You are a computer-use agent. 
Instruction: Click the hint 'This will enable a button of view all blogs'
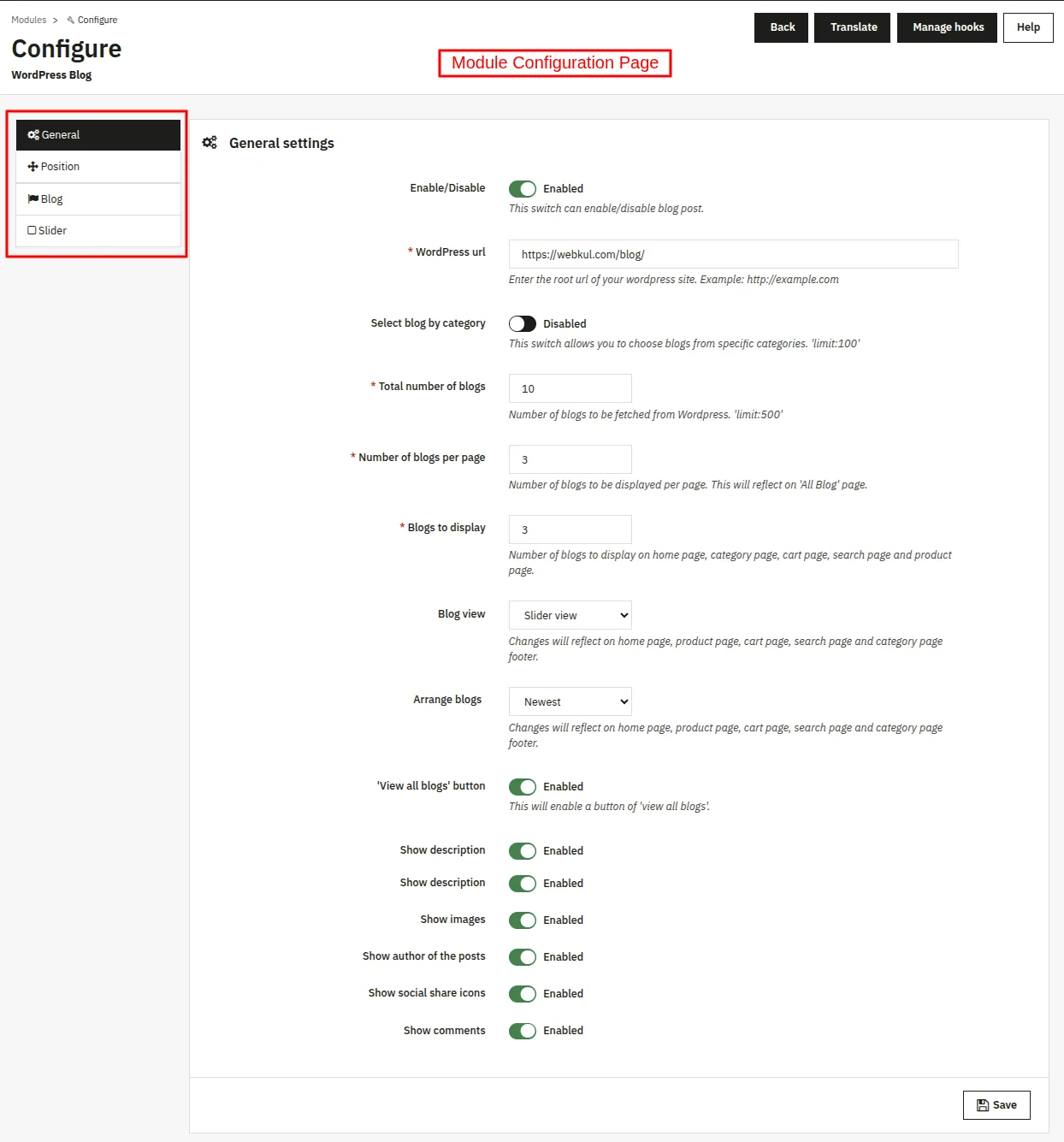point(609,807)
